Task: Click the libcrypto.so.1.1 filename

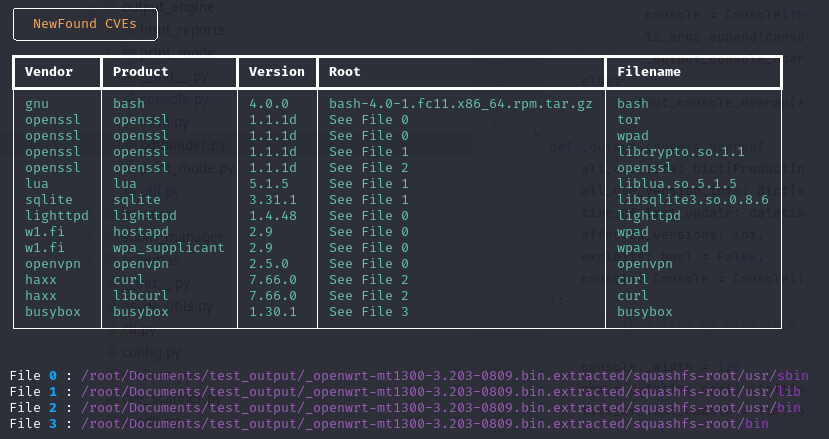Action: (x=681, y=152)
